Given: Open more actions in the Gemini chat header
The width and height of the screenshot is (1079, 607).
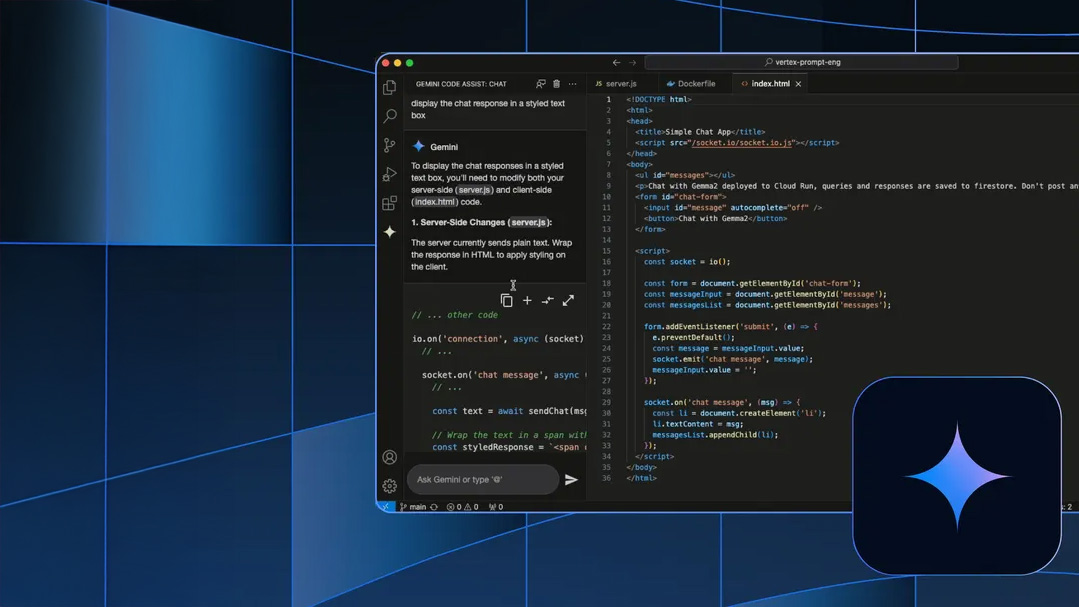Looking at the screenshot, I should (573, 84).
